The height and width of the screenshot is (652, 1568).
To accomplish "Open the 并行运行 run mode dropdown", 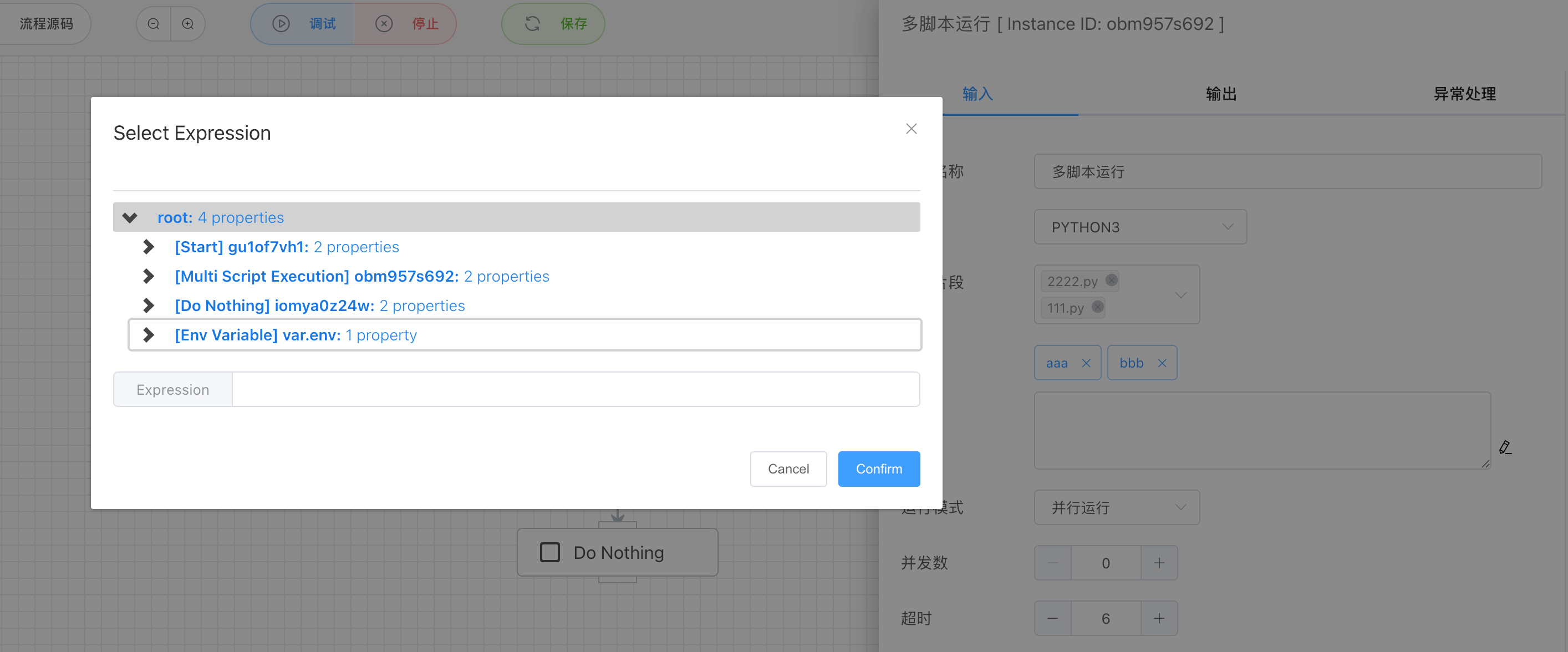I will pyautogui.click(x=1181, y=507).
